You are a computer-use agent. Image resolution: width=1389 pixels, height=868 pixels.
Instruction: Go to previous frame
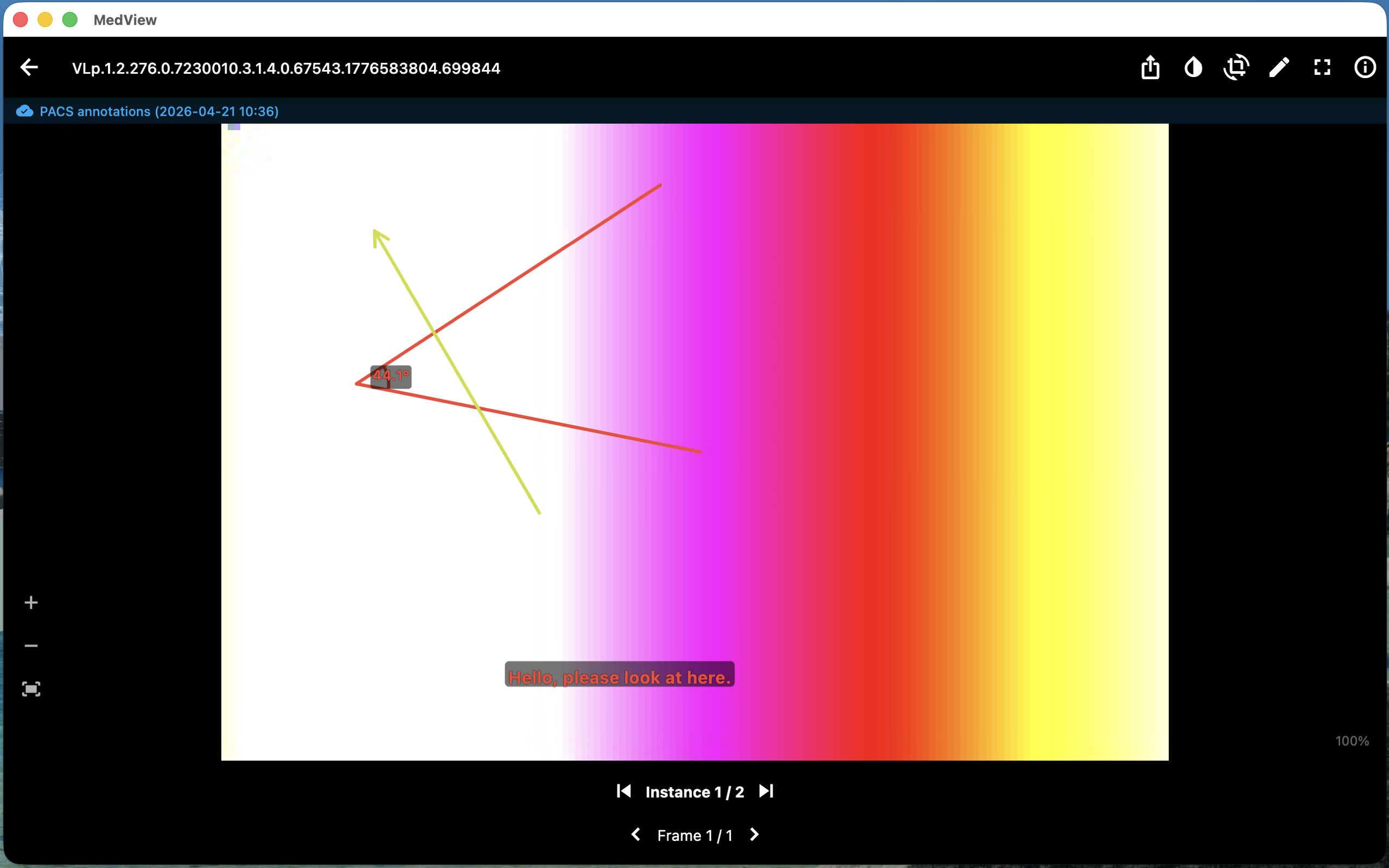click(635, 835)
